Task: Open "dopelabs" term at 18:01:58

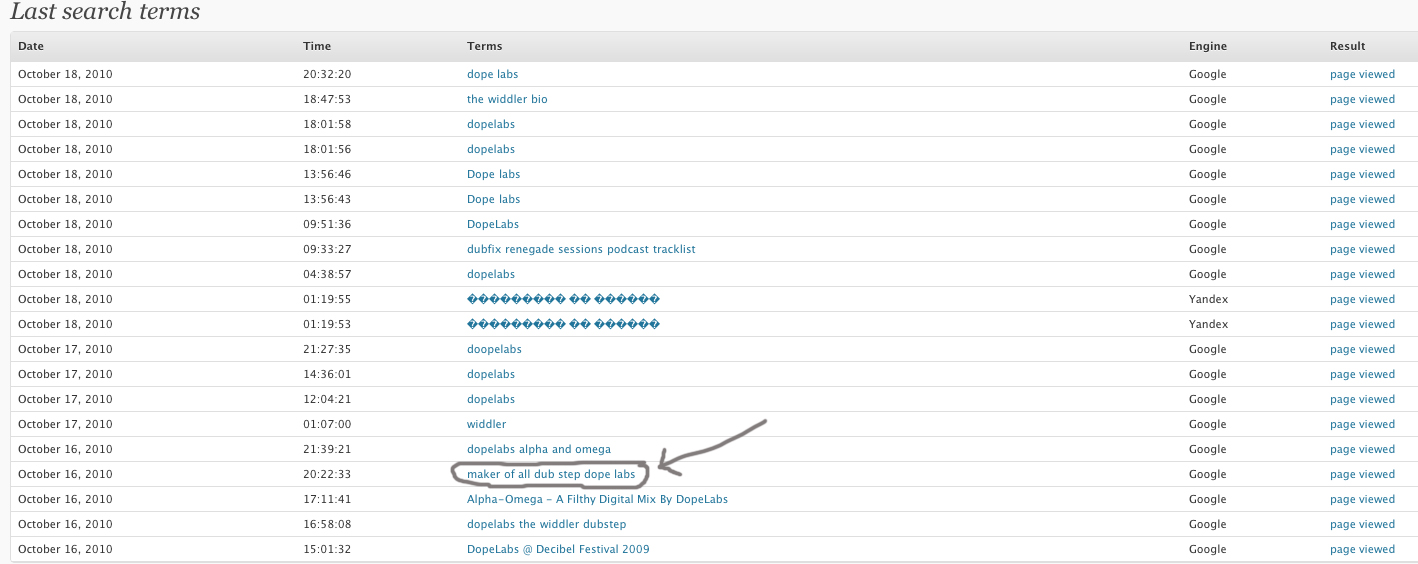Action: 491,124
